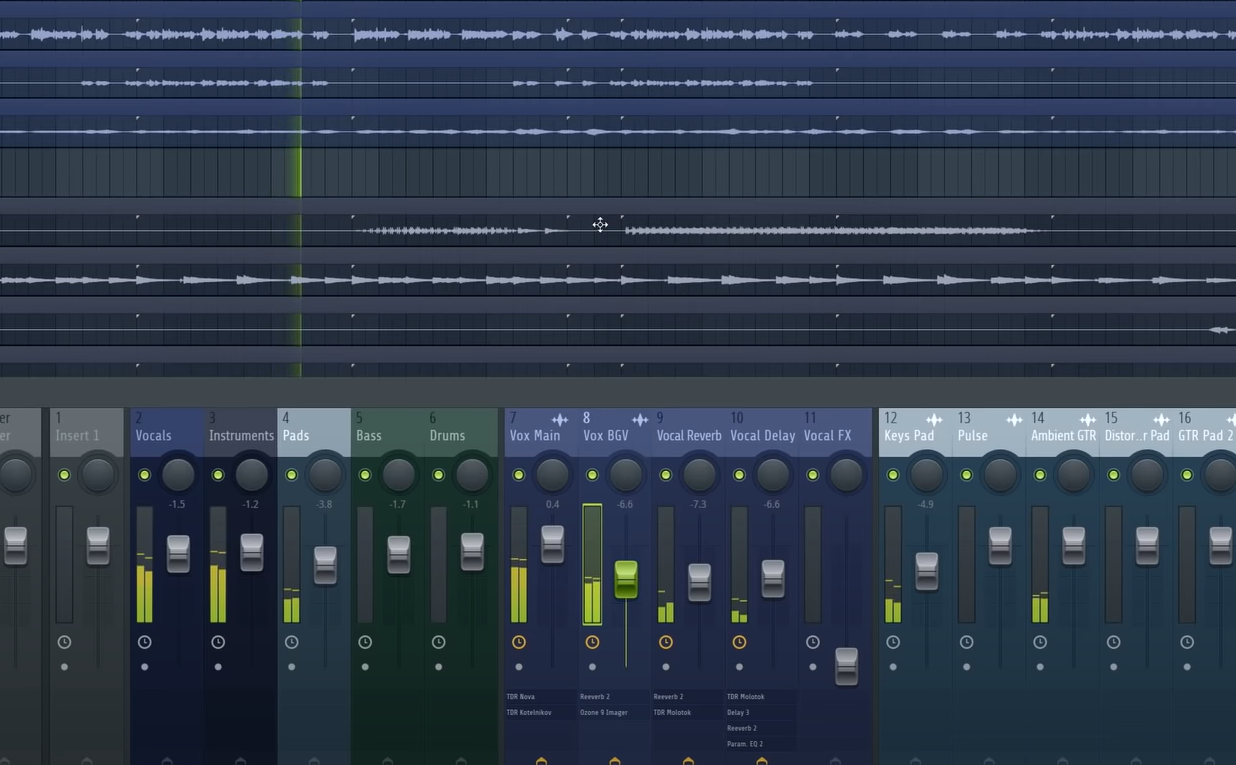1236x765 pixels.
Task: Click the green volume fader on Vox BGV
Action: (x=626, y=580)
